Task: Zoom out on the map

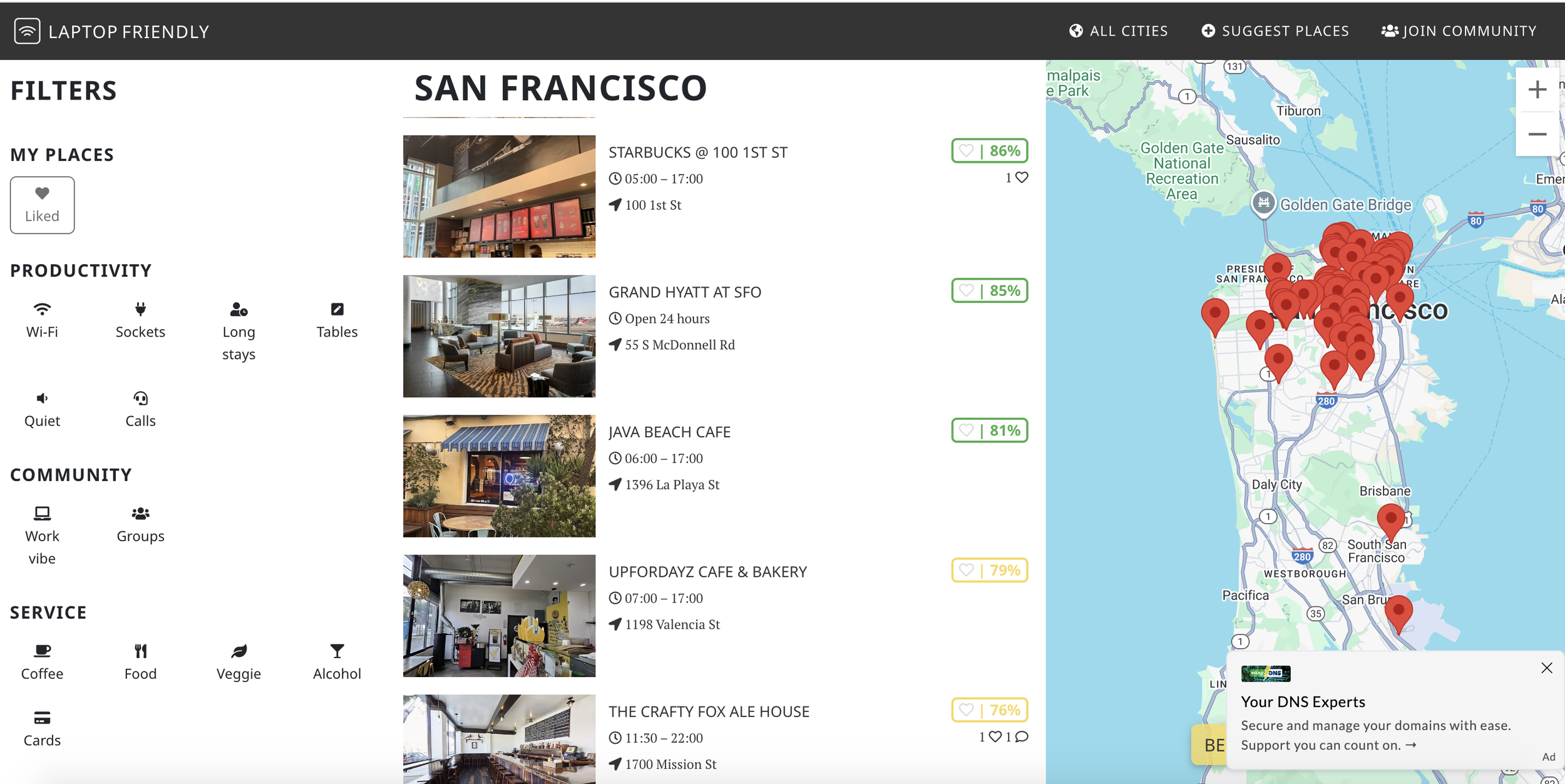Action: pos(1537,134)
